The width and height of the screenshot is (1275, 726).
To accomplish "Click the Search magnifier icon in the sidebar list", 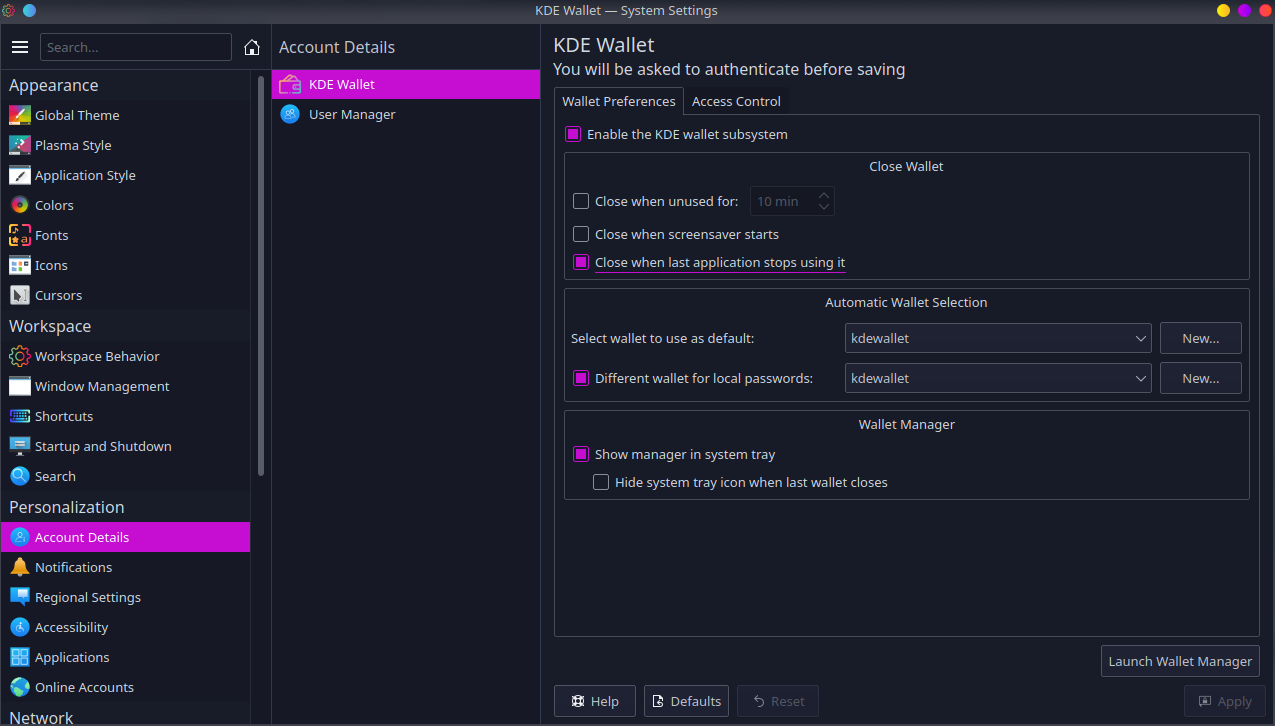I will pyautogui.click(x=20, y=476).
